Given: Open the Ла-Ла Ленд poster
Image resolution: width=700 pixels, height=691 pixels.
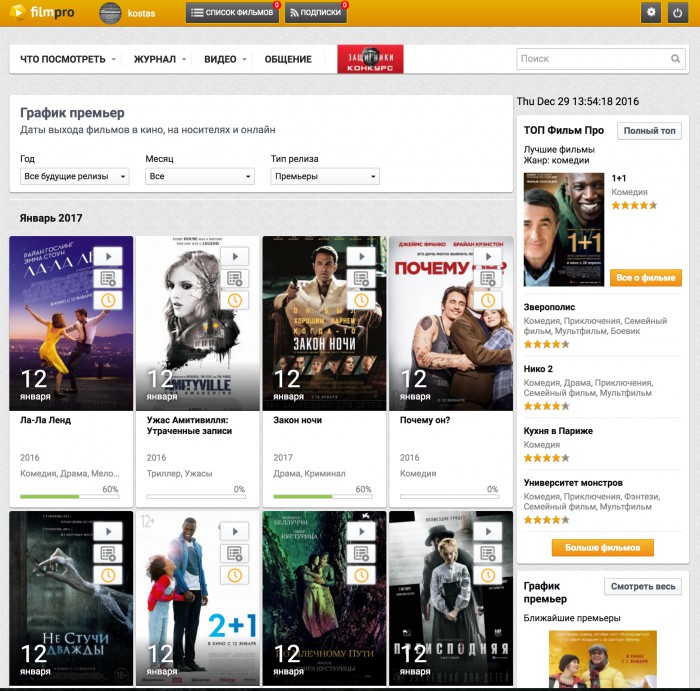Looking at the screenshot, I should coord(71,323).
